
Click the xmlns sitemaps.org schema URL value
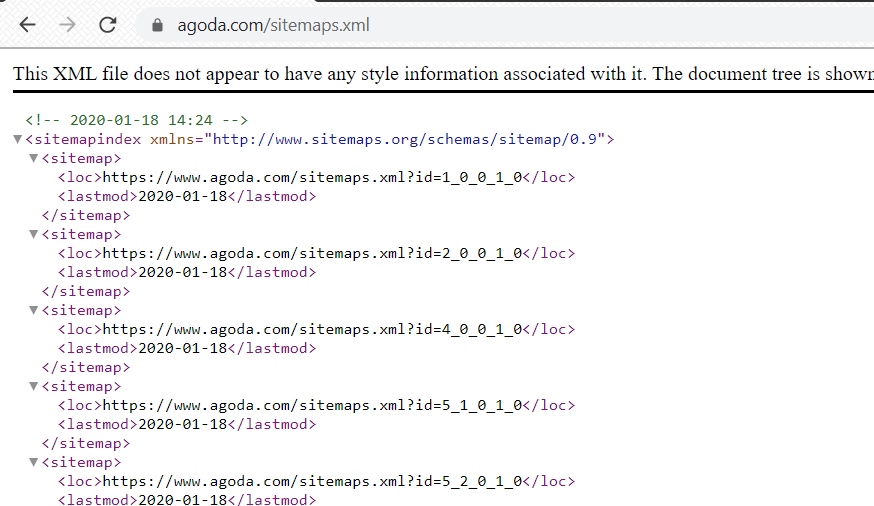point(405,139)
